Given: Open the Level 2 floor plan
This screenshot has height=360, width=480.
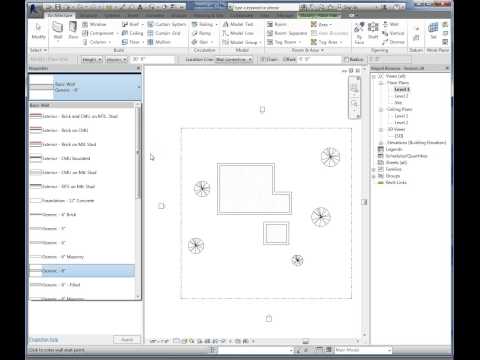Looking at the screenshot, I should tap(401, 96).
